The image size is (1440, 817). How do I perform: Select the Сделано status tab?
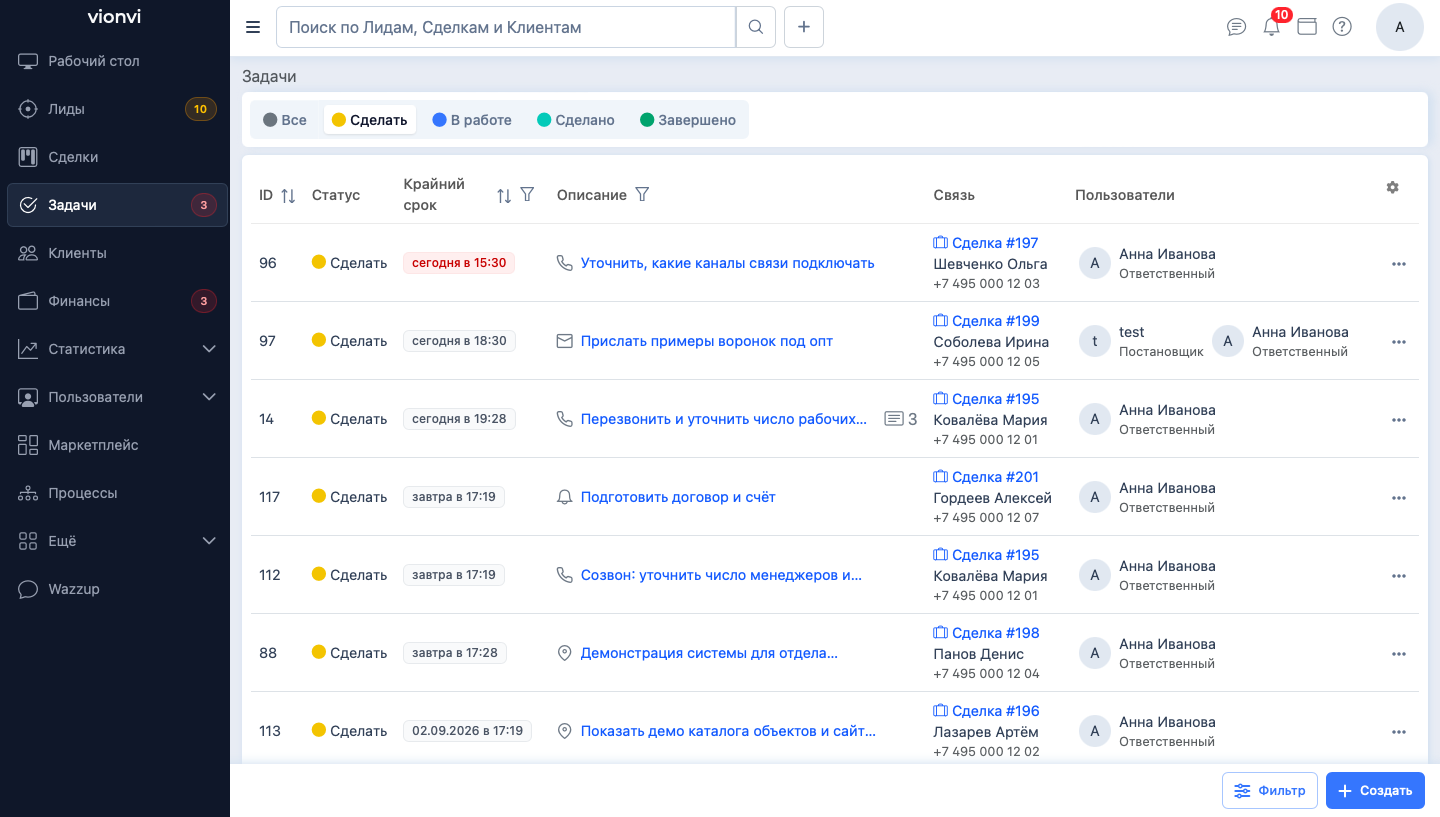pos(576,120)
